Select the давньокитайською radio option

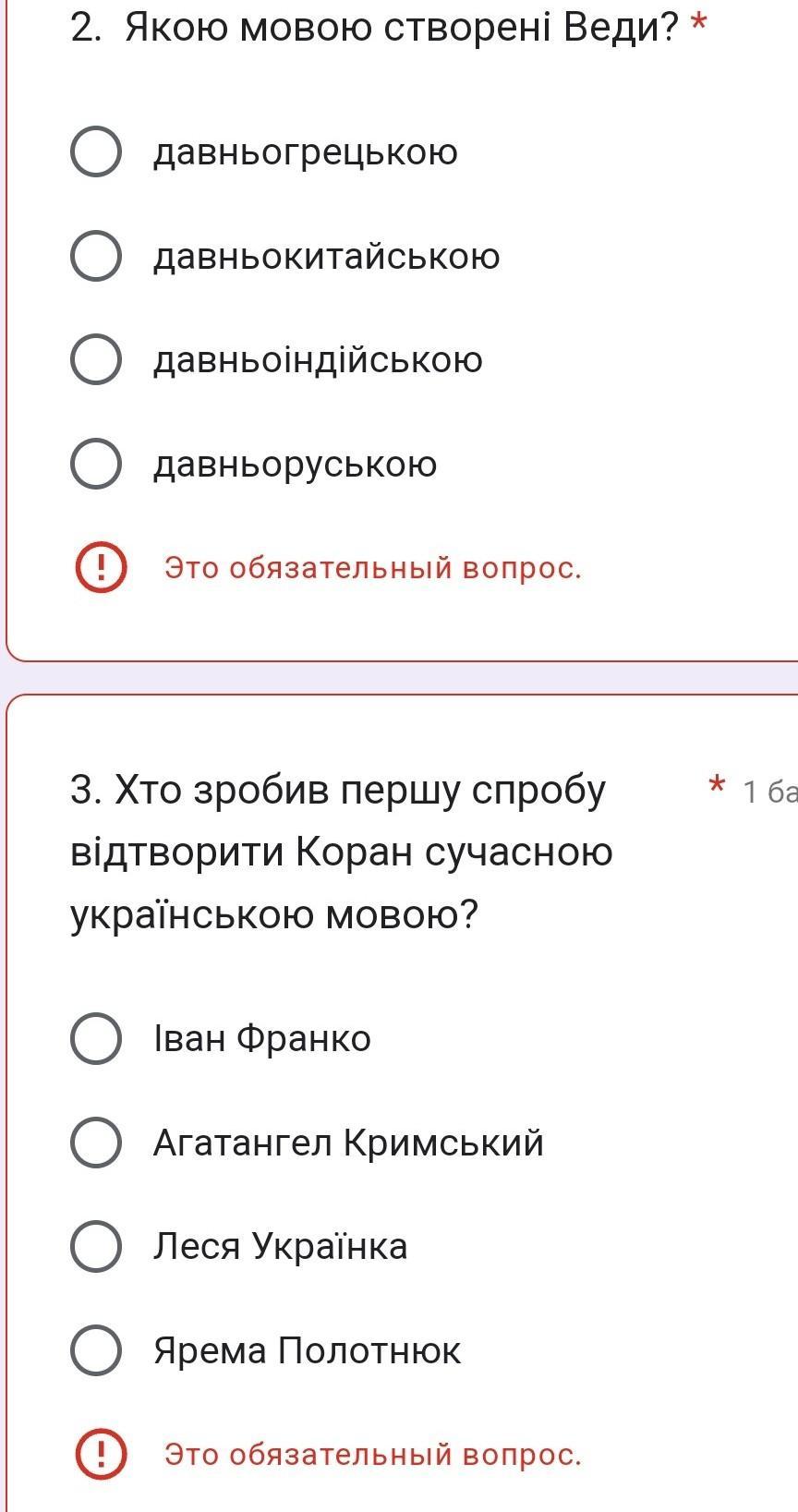96,256
